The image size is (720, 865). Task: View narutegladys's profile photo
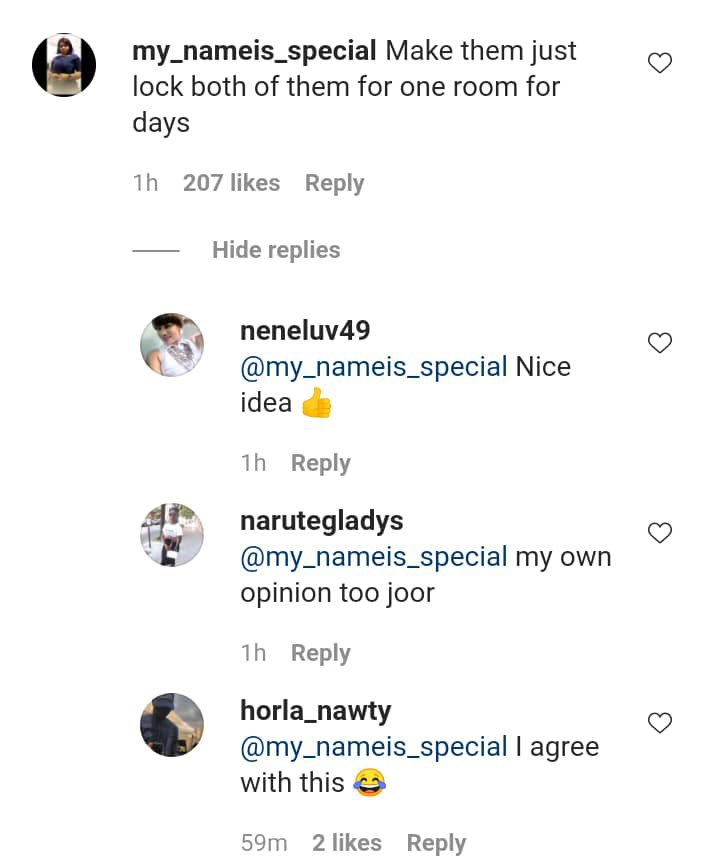click(172, 535)
